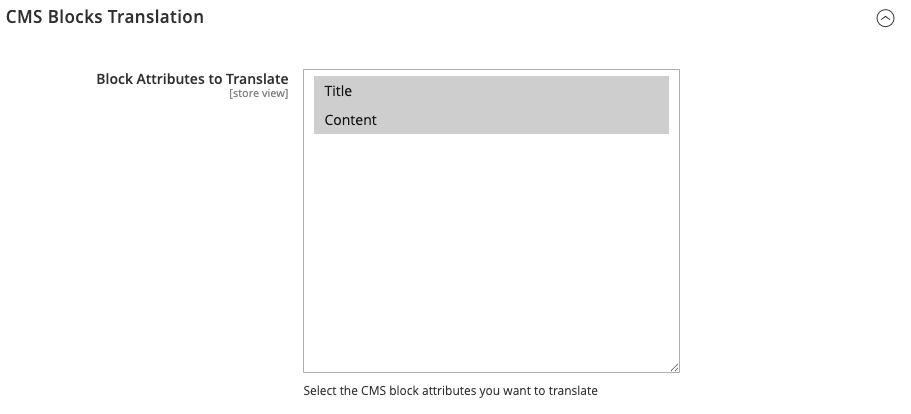Click empty area inside the attributes listbox

(x=490, y=250)
